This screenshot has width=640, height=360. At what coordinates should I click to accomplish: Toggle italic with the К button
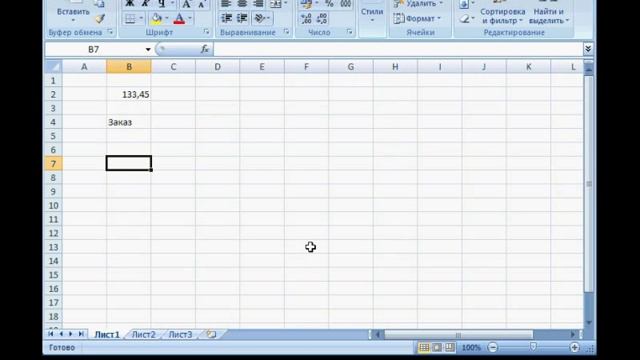[x=145, y=4]
